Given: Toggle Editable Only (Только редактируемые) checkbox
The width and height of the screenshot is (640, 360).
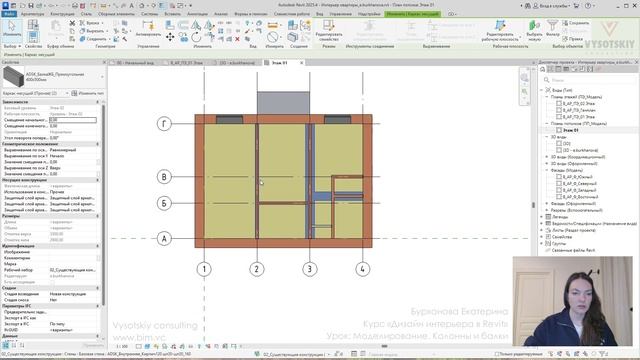Looking at the screenshot, I should tap(497, 354).
